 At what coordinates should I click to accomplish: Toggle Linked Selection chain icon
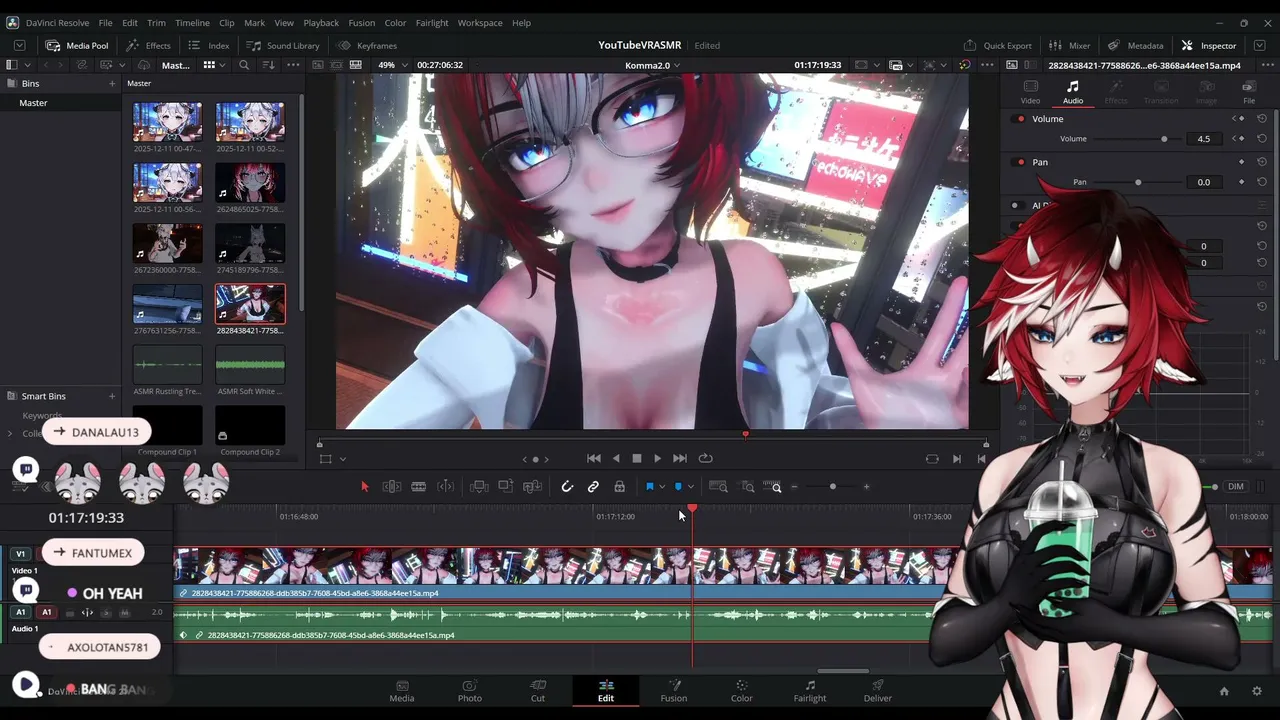pyautogui.click(x=593, y=487)
